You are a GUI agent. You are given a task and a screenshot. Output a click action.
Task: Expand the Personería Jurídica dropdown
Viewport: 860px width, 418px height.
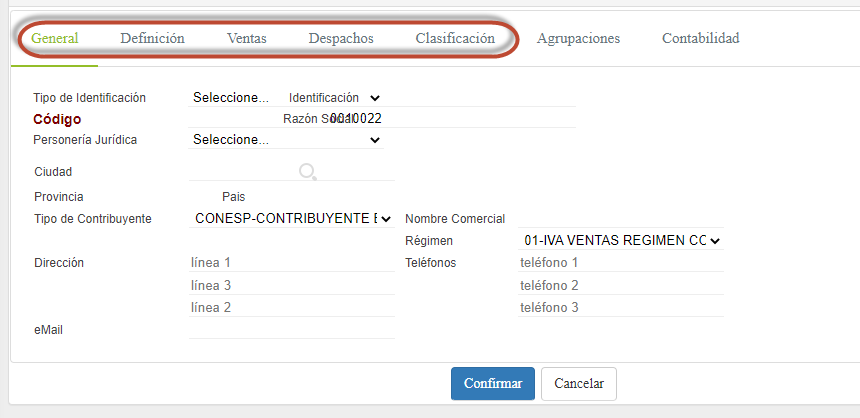tap(286, 140)
